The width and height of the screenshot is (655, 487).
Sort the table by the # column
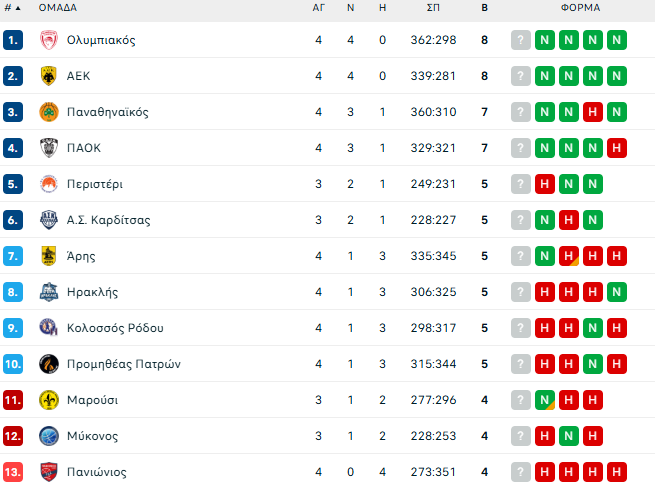tap(12, 7)
